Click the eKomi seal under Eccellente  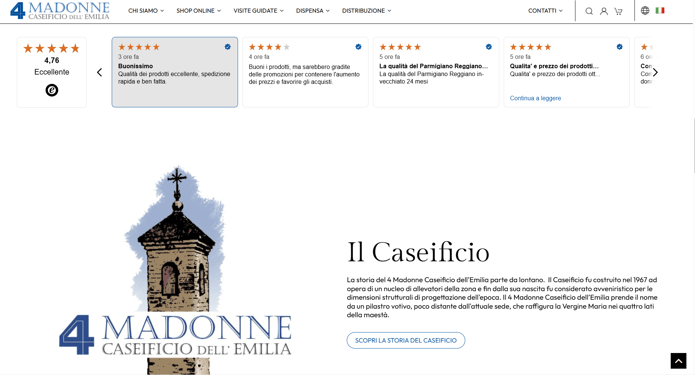[x=52, y=90]
